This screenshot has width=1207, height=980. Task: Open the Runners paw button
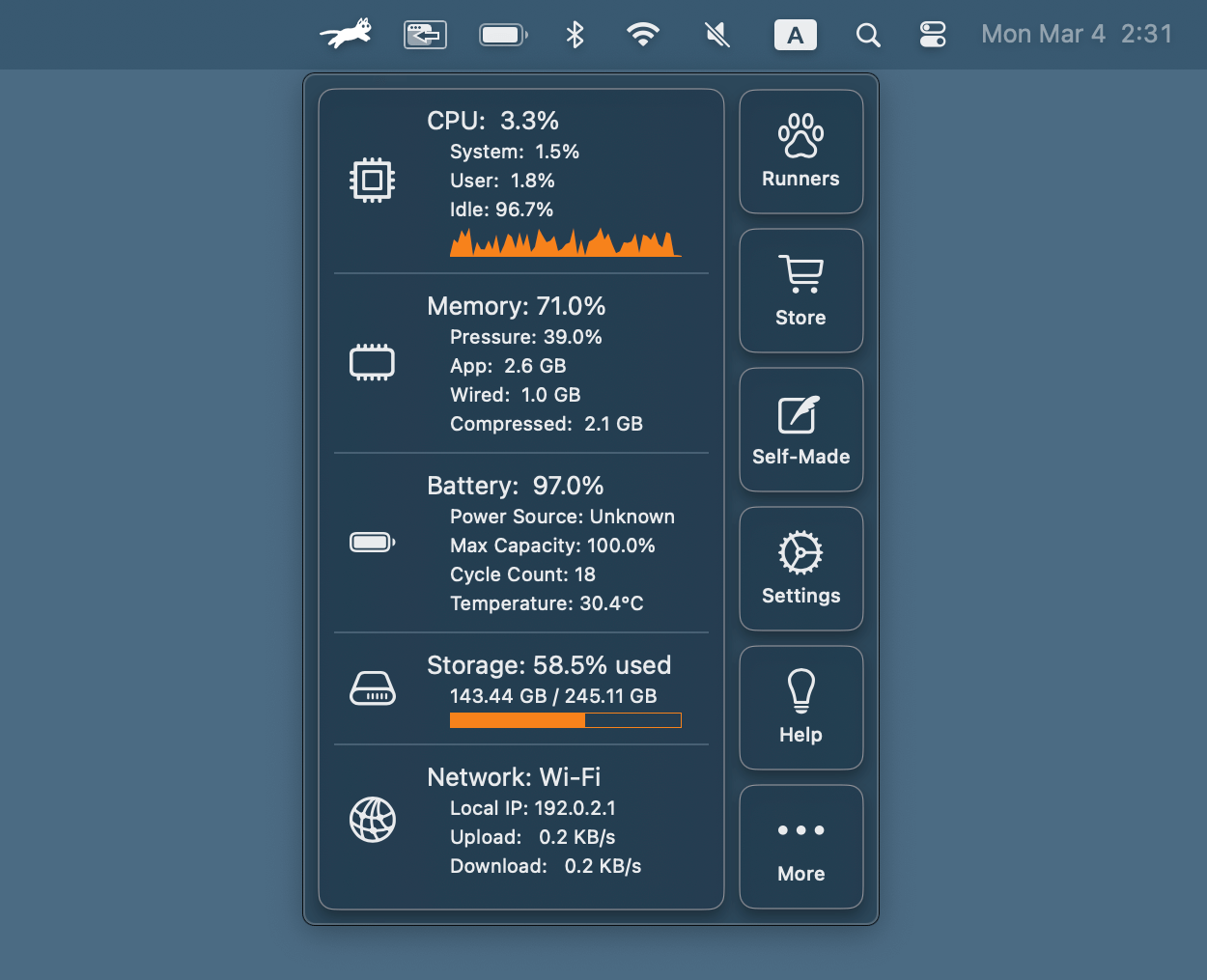point(800,152)
